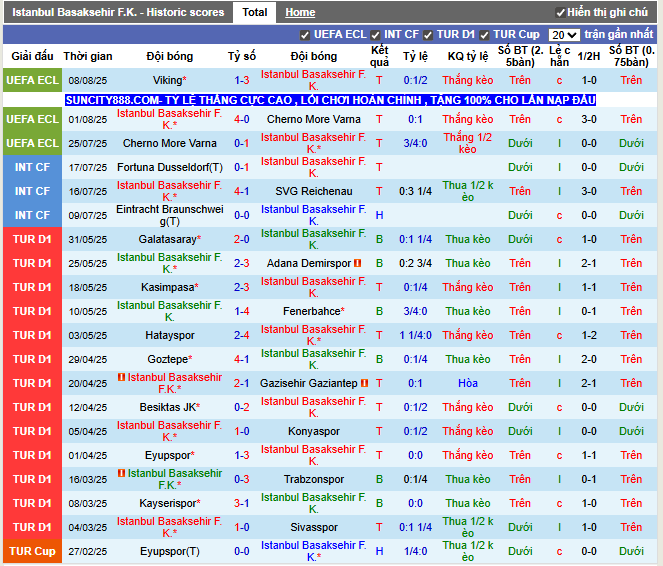Viewport: 663px width, 566px height.
Task: Click the date 09/07/25
Action: [88, 215]
